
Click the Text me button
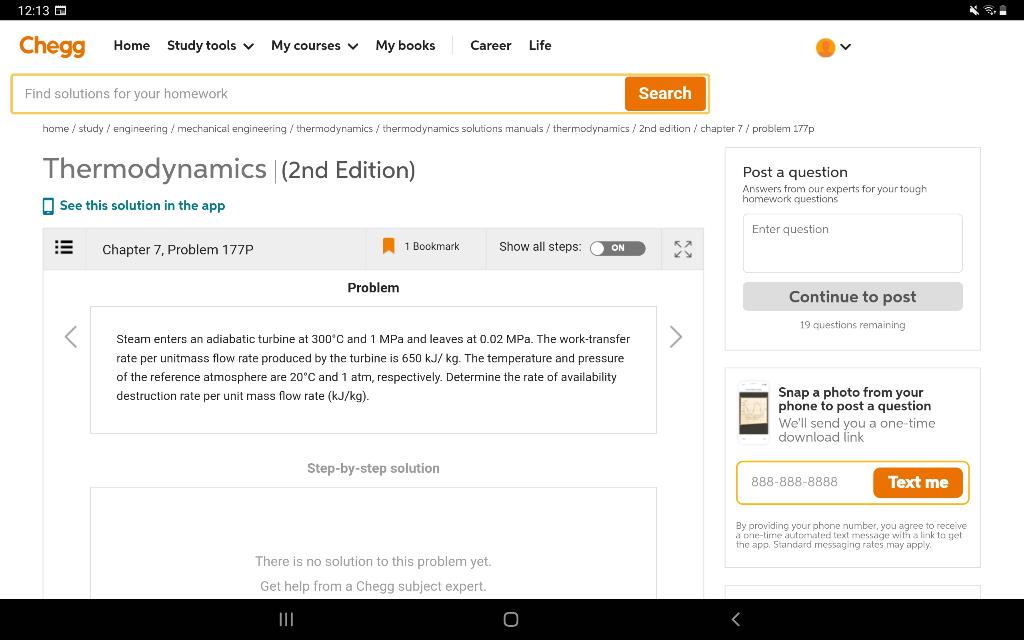(x=918, y=483)
